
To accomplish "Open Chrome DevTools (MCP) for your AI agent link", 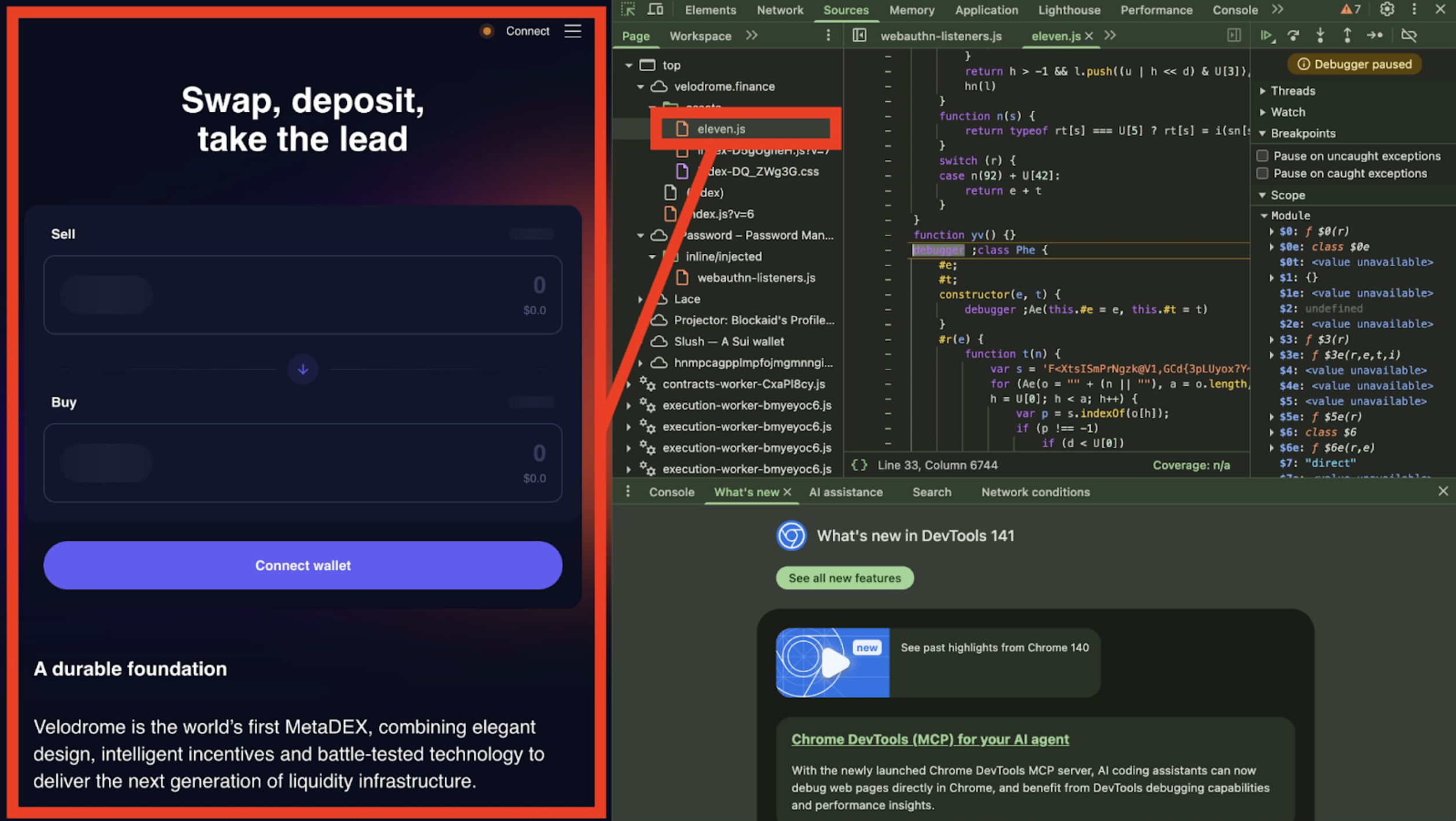I will coord(930,739).
